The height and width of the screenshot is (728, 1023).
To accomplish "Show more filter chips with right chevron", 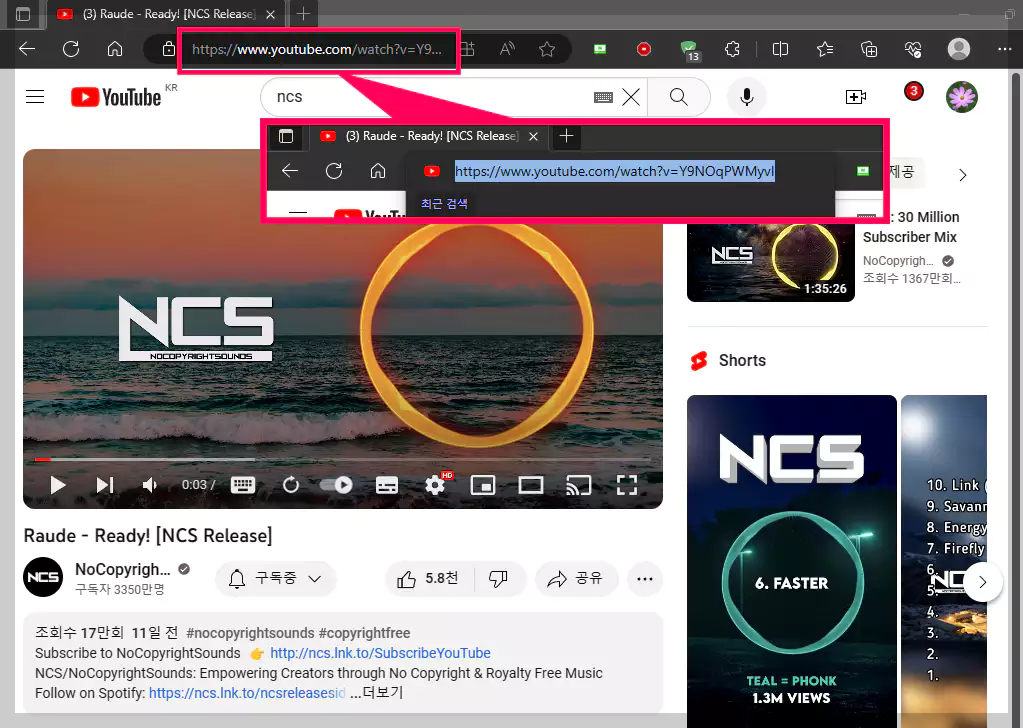I will click(x=962, y=175).
